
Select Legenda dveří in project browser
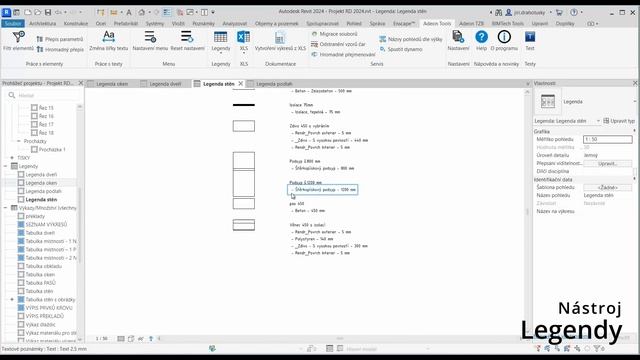click(x=41, y=174)
